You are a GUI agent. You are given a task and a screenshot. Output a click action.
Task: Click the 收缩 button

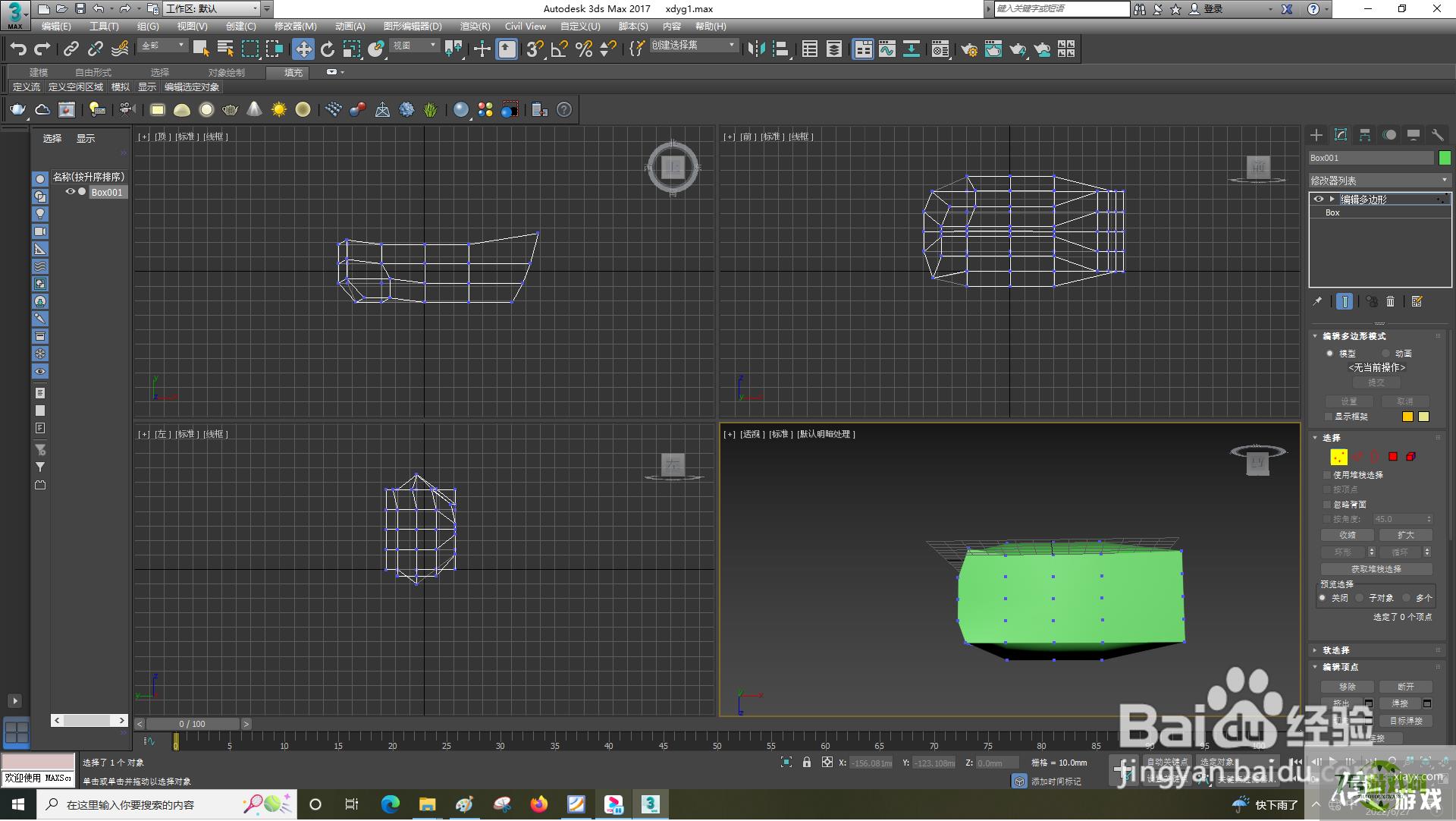coord(1348,535)
